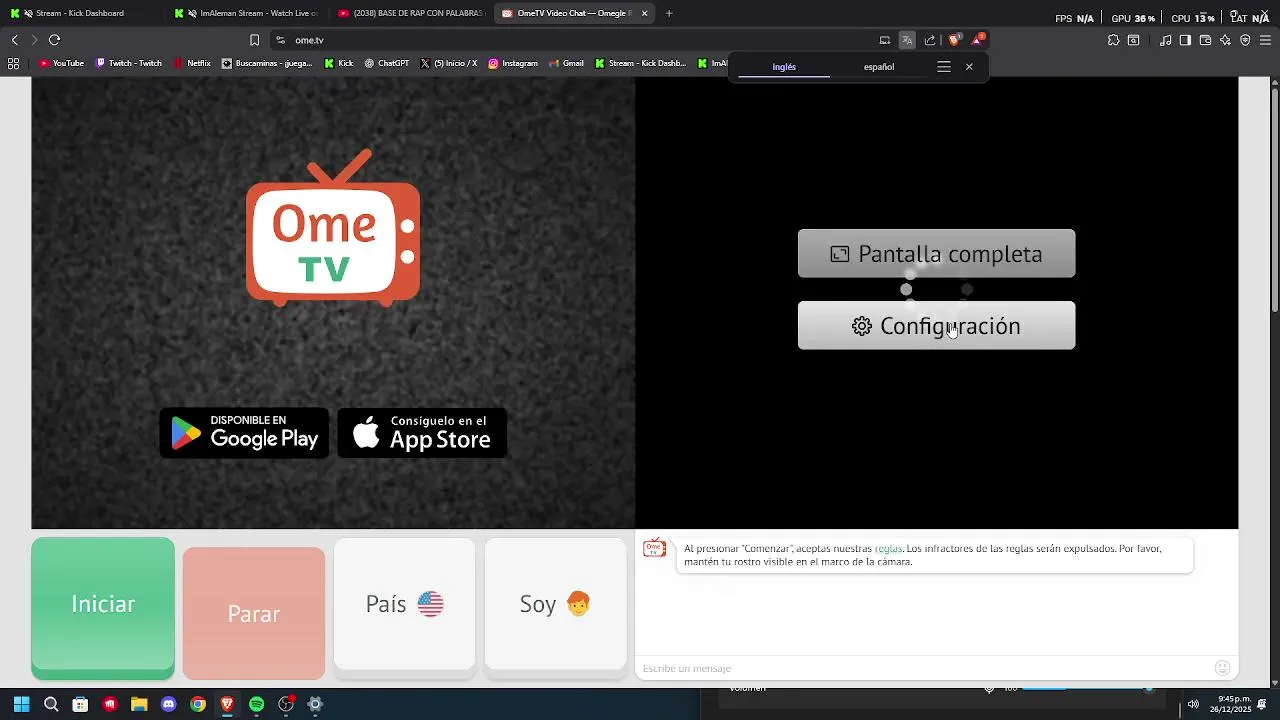1280x720 pixels.
Task: Switch to Stream - Kick Dashboard tab
Action: [82, 13]
